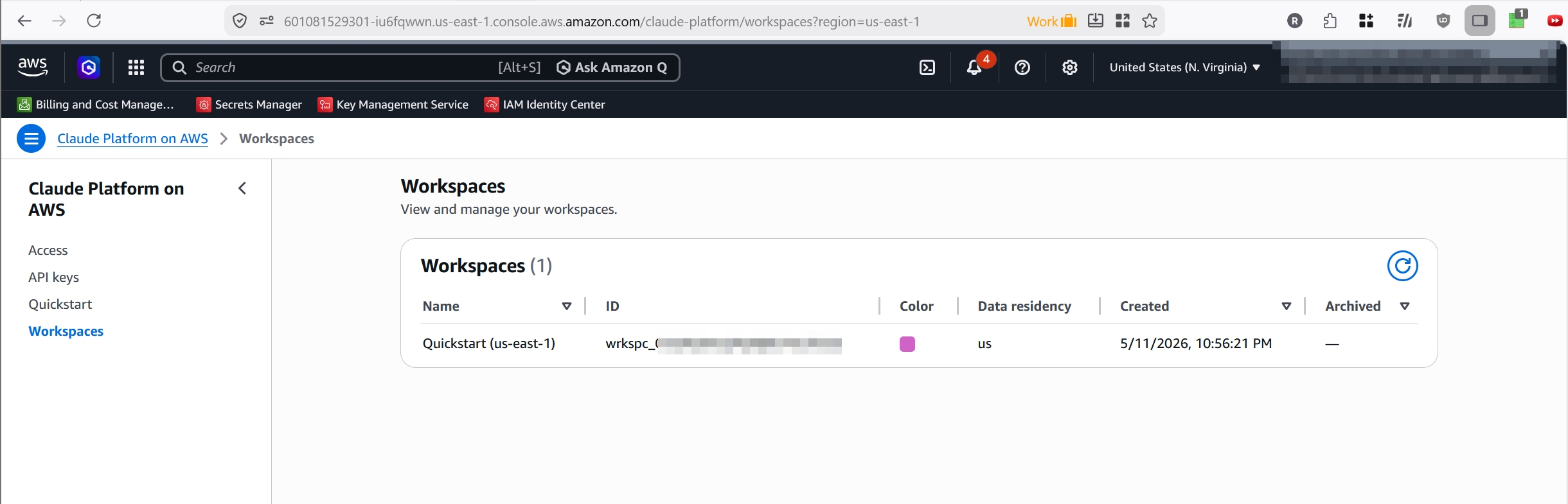This screenshot has width=1568, height=504.
Task: Open IAM Identity Center favorite
Action: point(545,105)
